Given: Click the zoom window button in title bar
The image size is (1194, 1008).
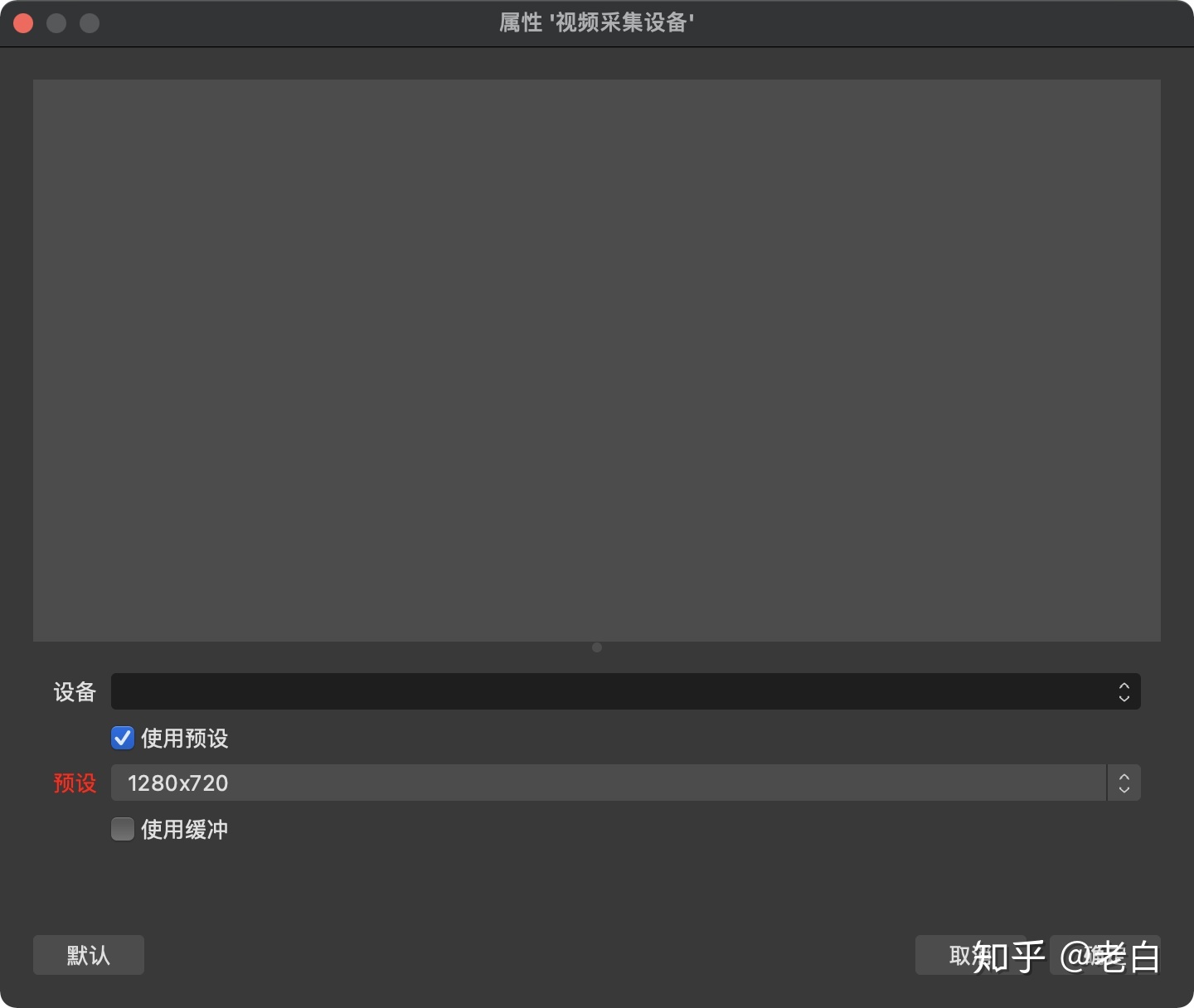Looking at the screenshot, I should coord(90,23).
